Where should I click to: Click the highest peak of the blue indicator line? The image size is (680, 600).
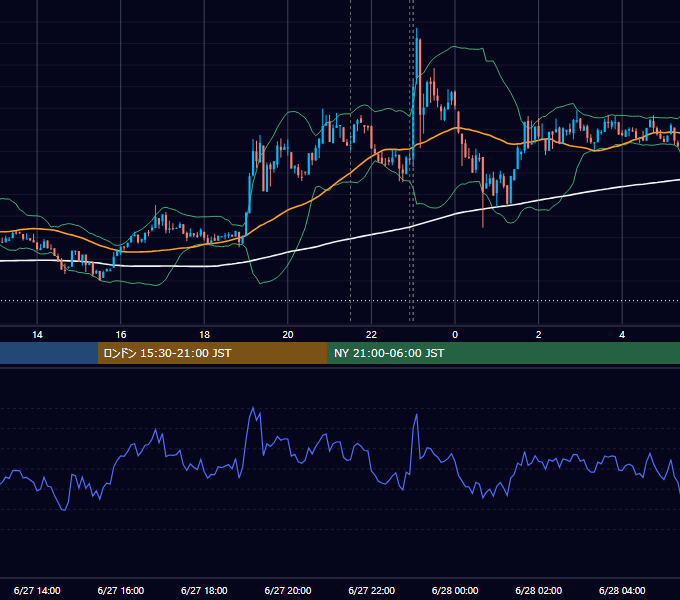click(x=253, y=408)
